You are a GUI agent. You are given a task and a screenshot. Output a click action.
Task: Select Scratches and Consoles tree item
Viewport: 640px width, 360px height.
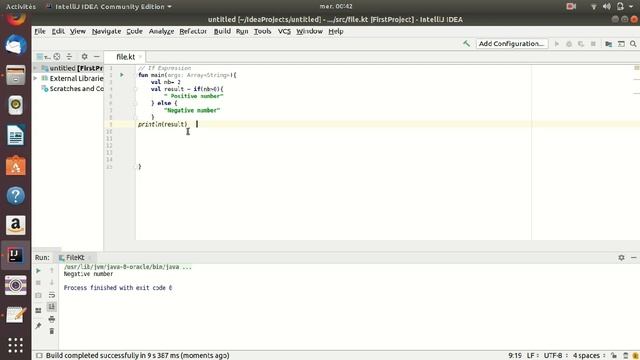[x=72, y=89]
